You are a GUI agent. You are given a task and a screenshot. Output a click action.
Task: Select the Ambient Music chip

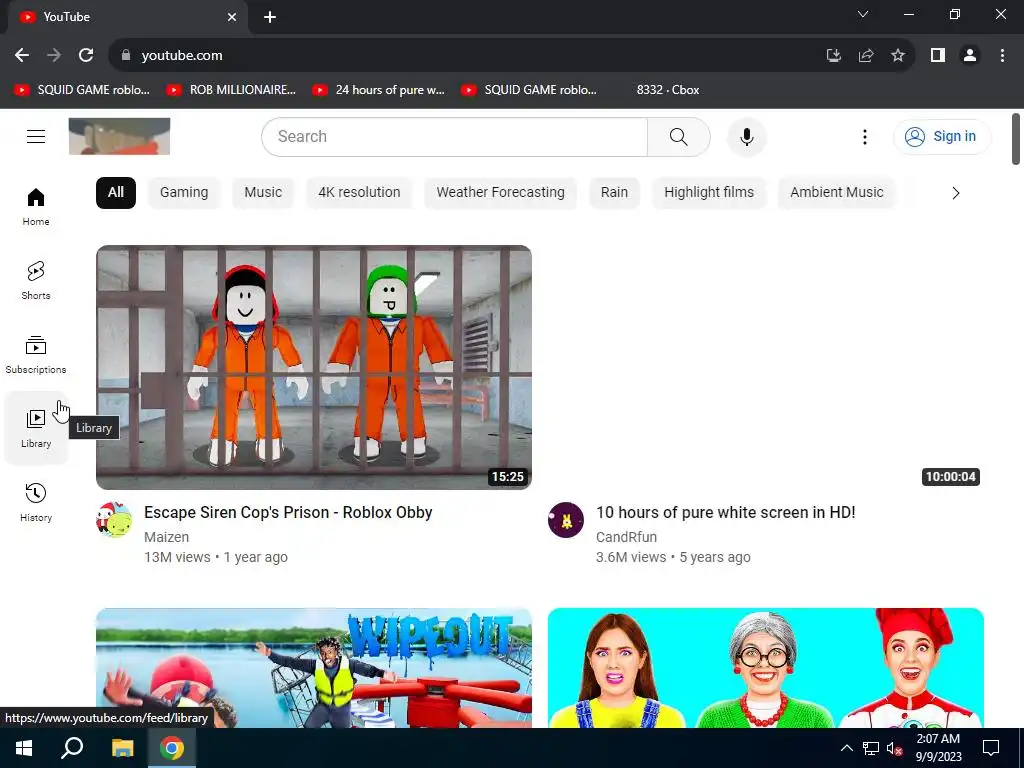point(837,193)
